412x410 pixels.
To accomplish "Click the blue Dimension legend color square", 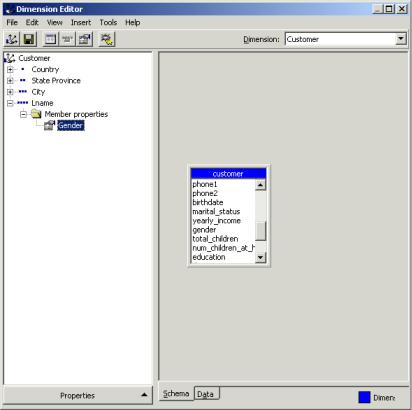I will point(364,397).
